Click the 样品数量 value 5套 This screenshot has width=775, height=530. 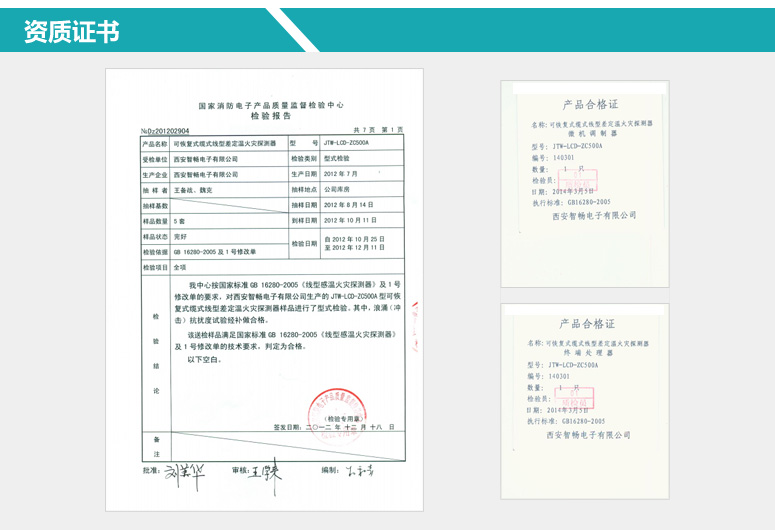click(x=180, y=219)
